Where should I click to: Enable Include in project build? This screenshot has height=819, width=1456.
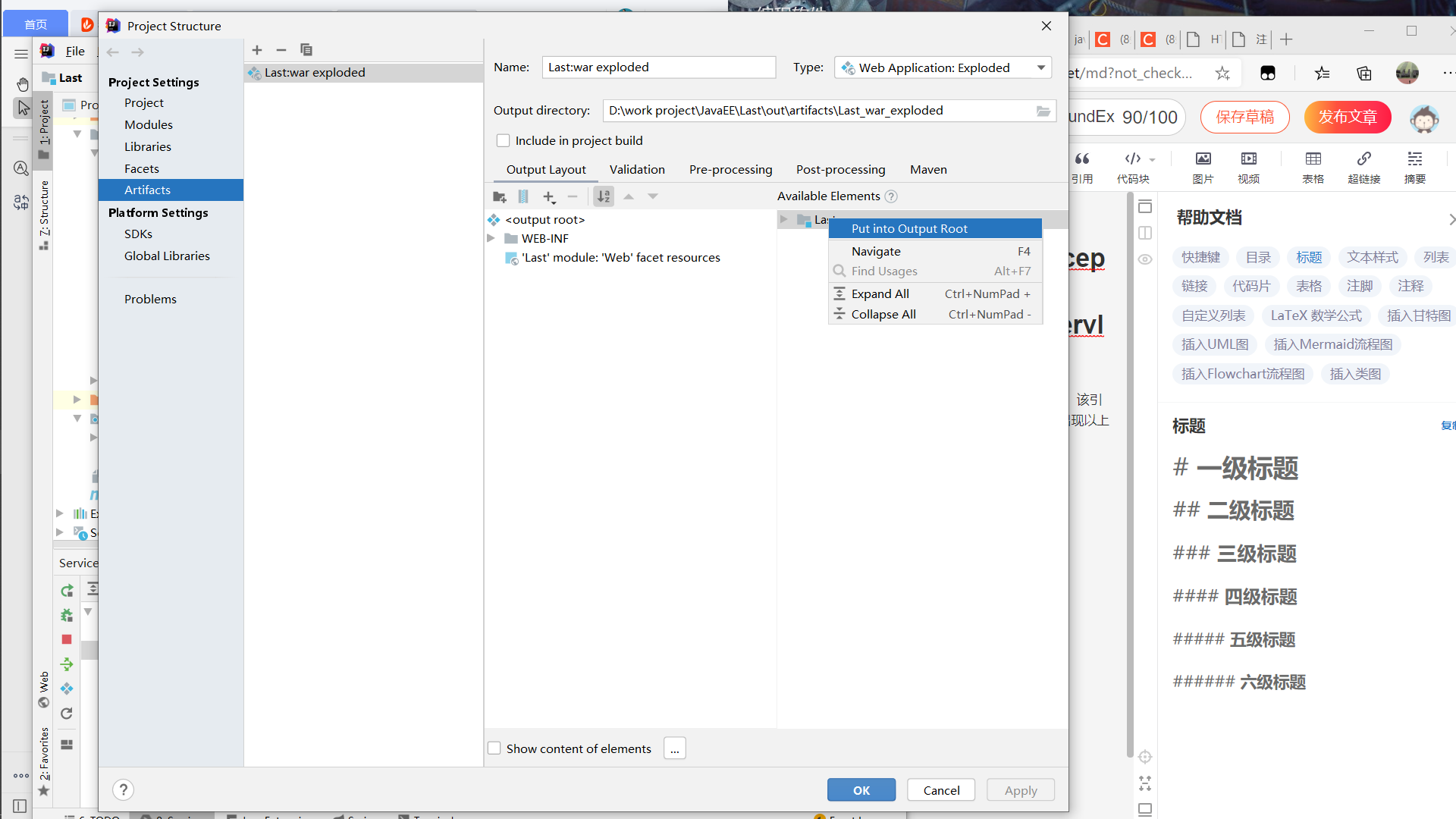pyautogui.click(x=503, y=141)
